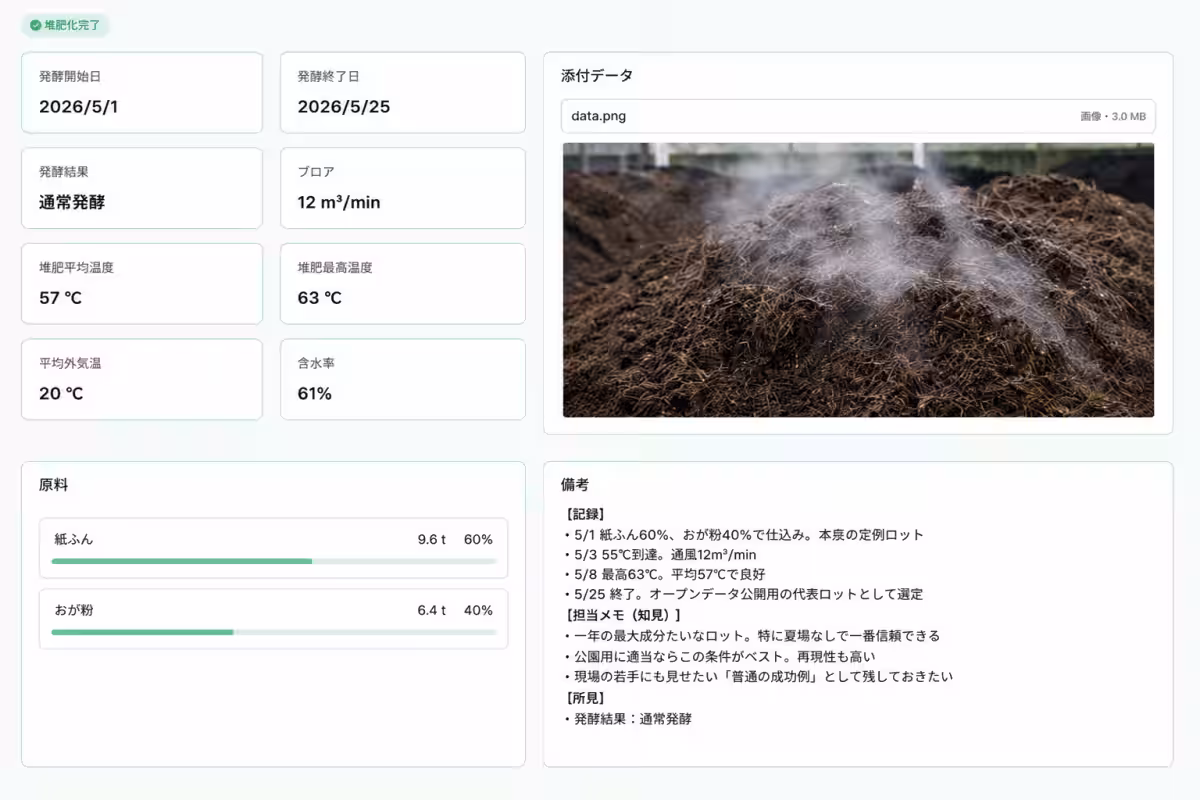Click the 【記録】 heading in notes
Screen dimensions: 1200x800
[x=585, y=514]
